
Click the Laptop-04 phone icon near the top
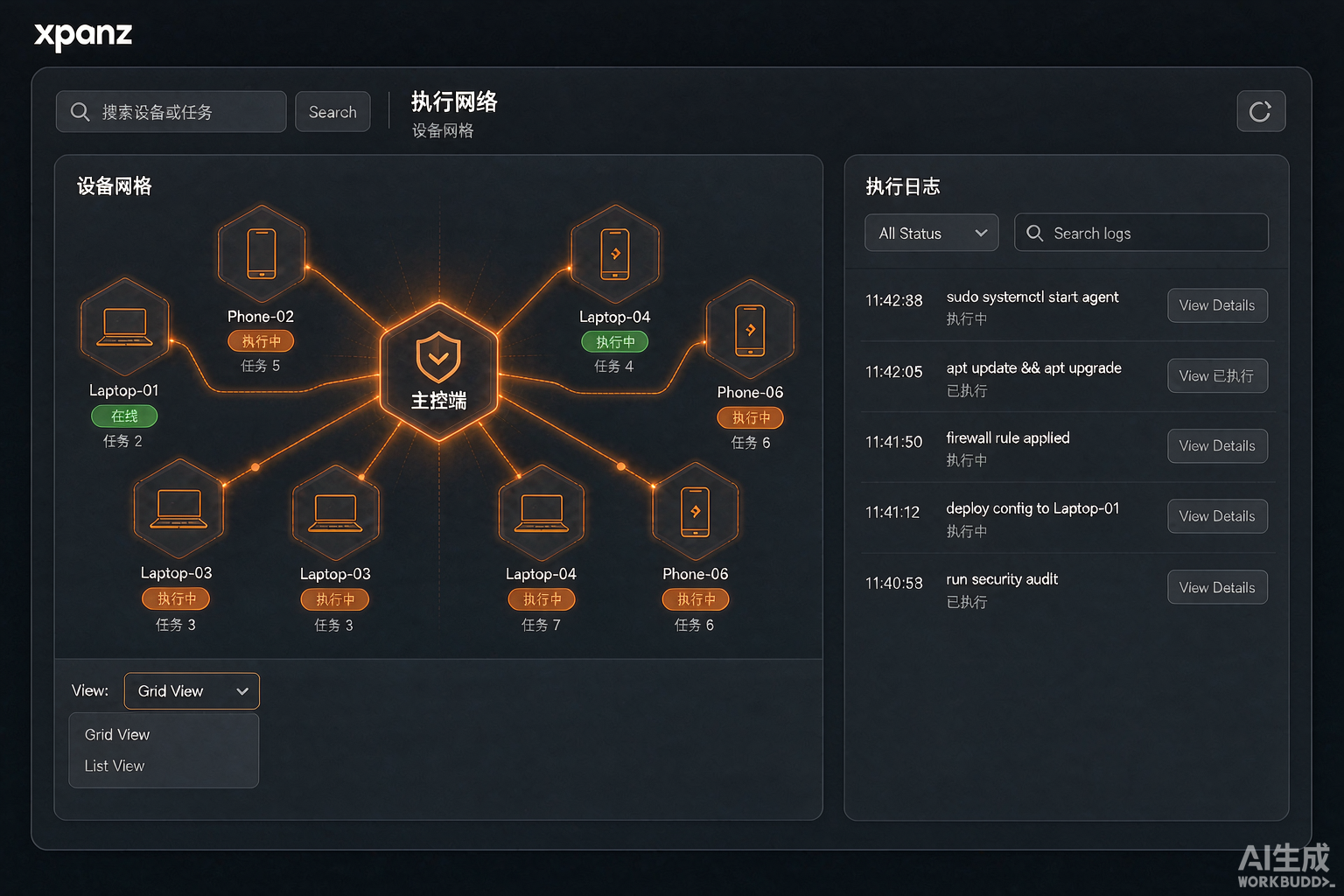(615, 254)
